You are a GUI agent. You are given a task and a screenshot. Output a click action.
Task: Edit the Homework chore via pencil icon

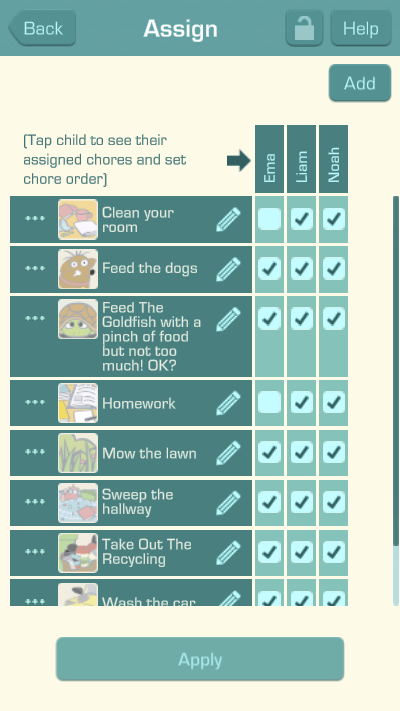coord(228,403)
